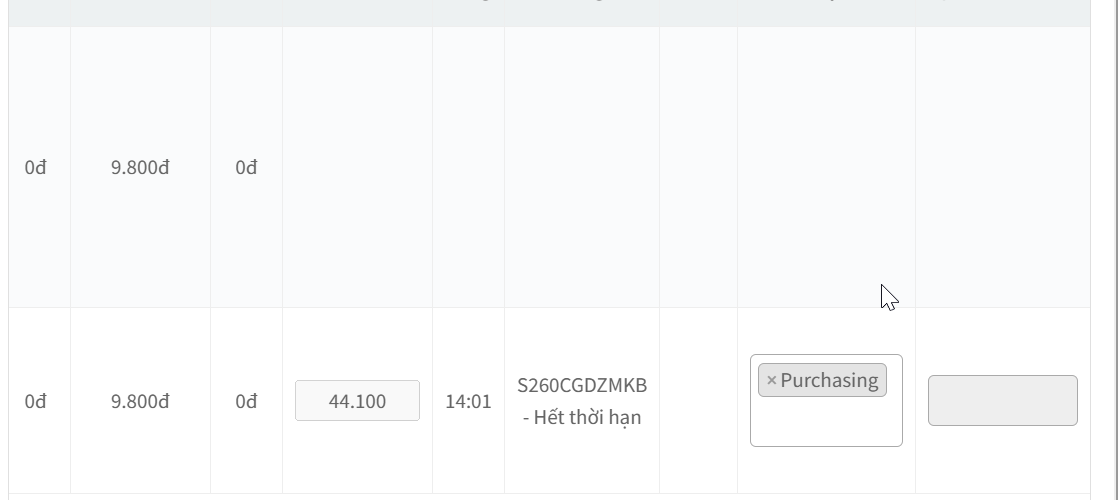Click the empty shaded cell above the Purchasing box
Image resolution: width=1120 pixels, height=500 pixels.
(826, 168)
